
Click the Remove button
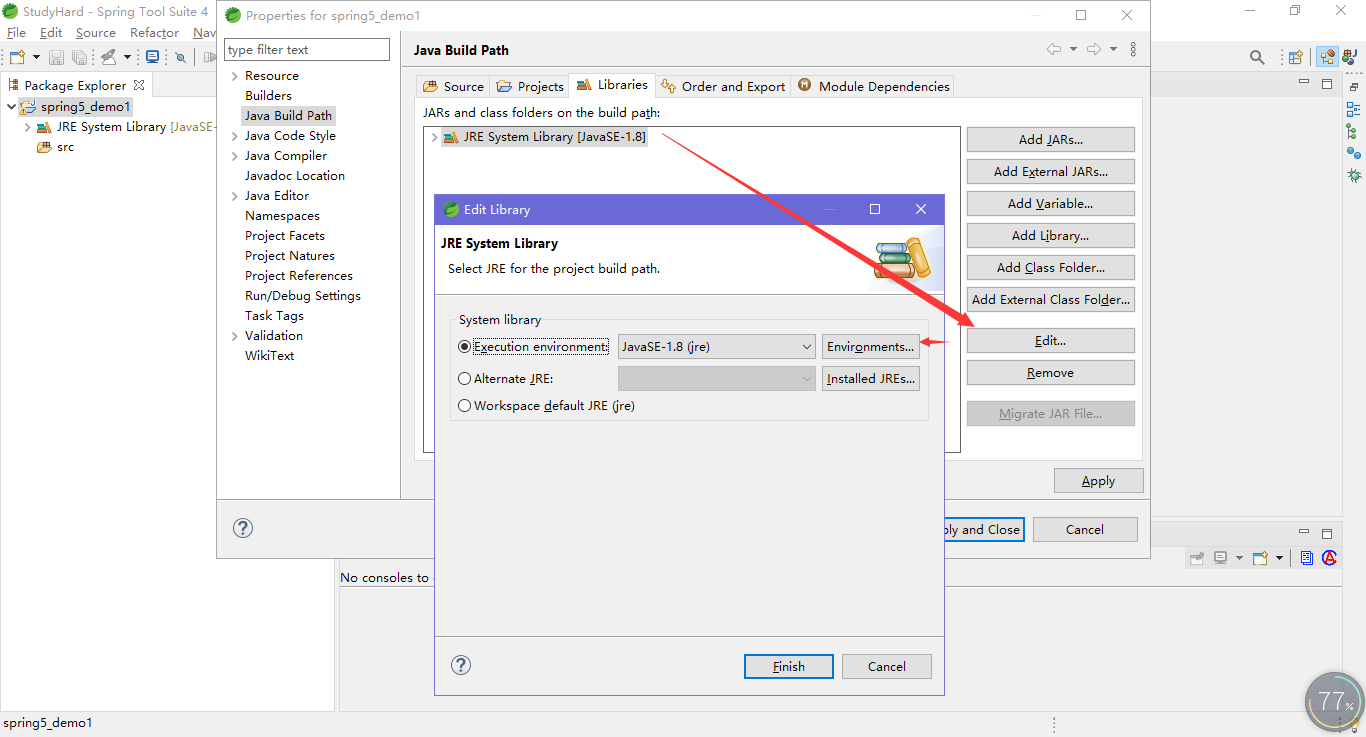pyautogui.click(x=1050, y=372)
